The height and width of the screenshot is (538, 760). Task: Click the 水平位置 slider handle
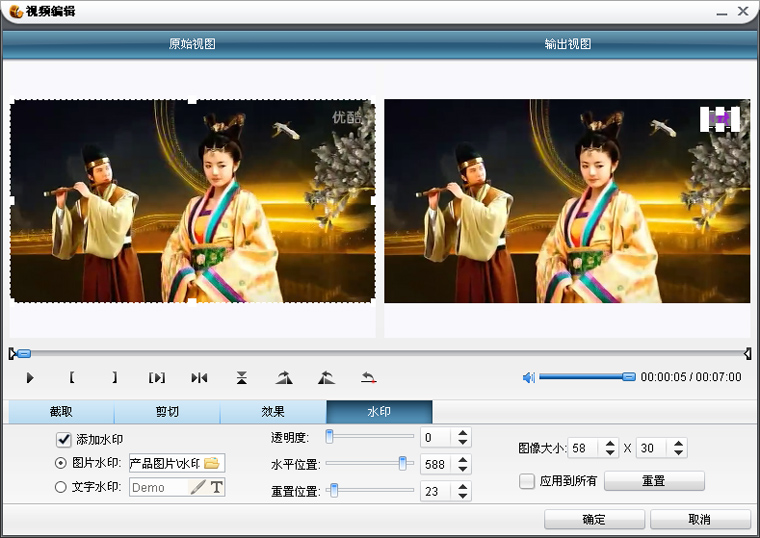[x=402, y=463]
